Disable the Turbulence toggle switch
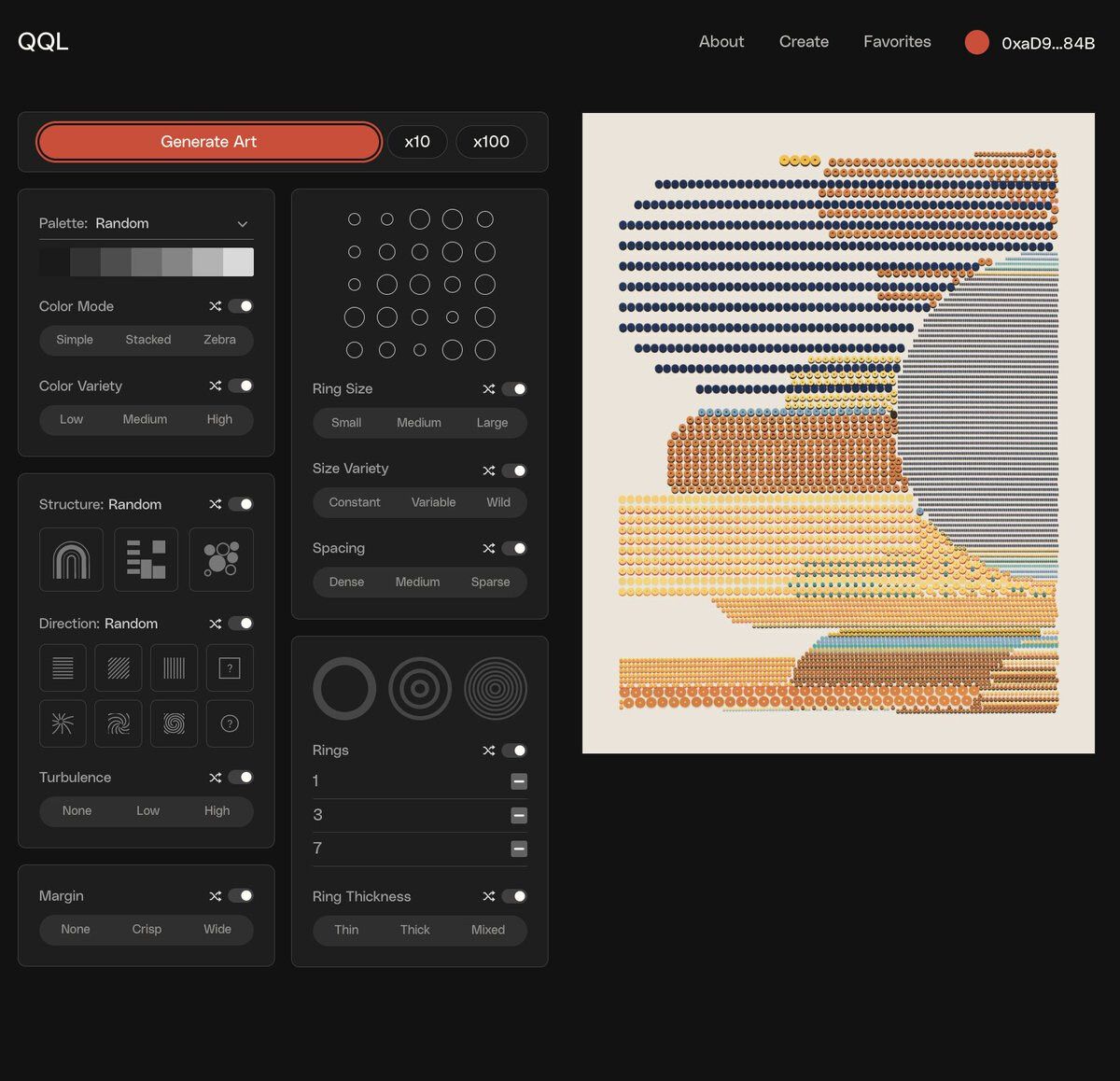 [x=241, y=778]
